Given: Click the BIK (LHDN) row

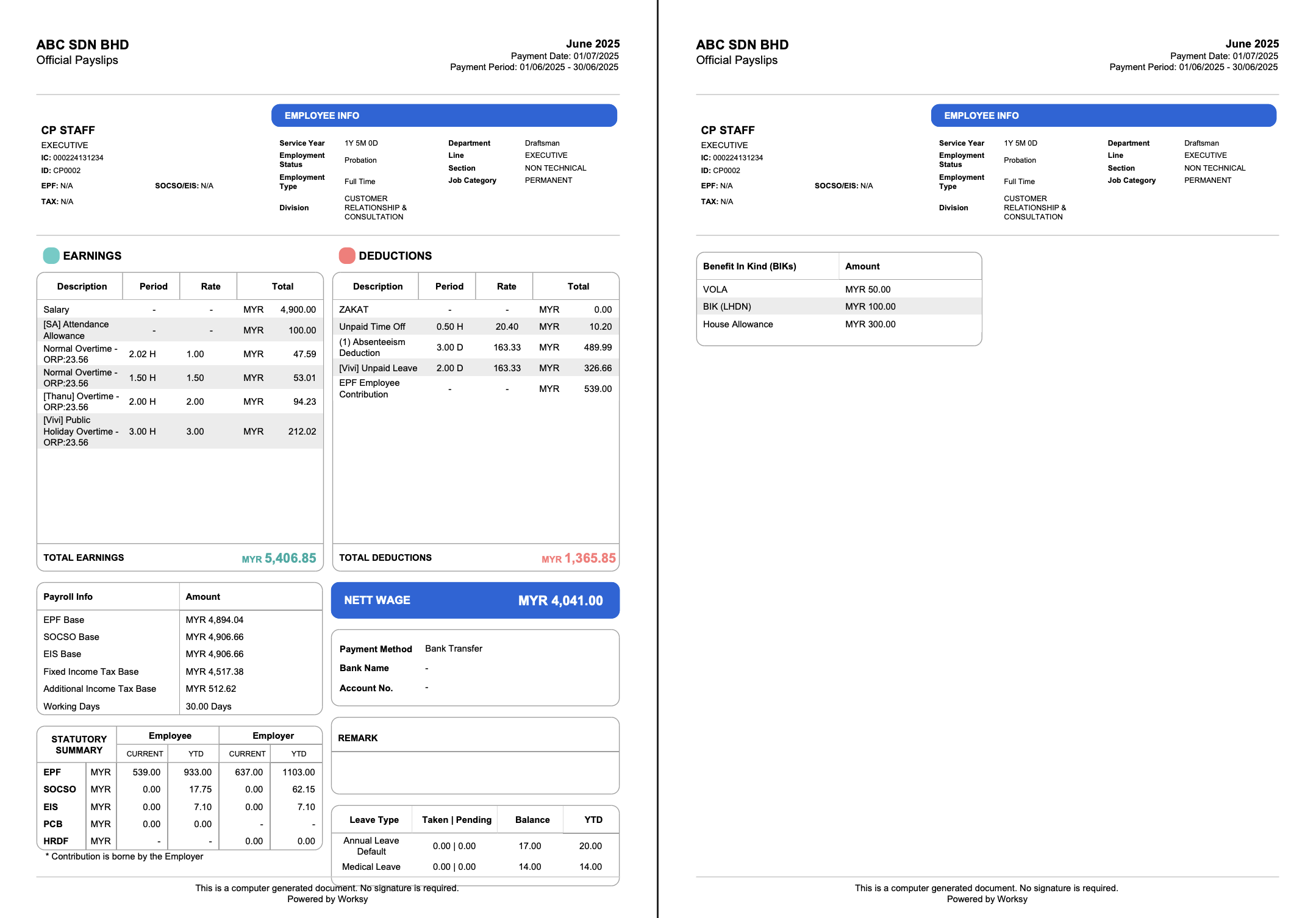Looking at the screenshot, I should (839, 307).
